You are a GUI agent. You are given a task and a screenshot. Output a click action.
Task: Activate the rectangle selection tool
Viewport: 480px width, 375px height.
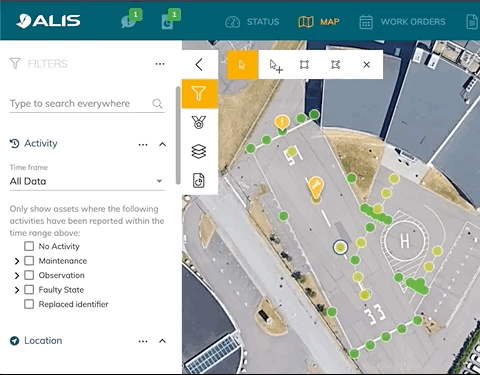[x=304, y=65]
